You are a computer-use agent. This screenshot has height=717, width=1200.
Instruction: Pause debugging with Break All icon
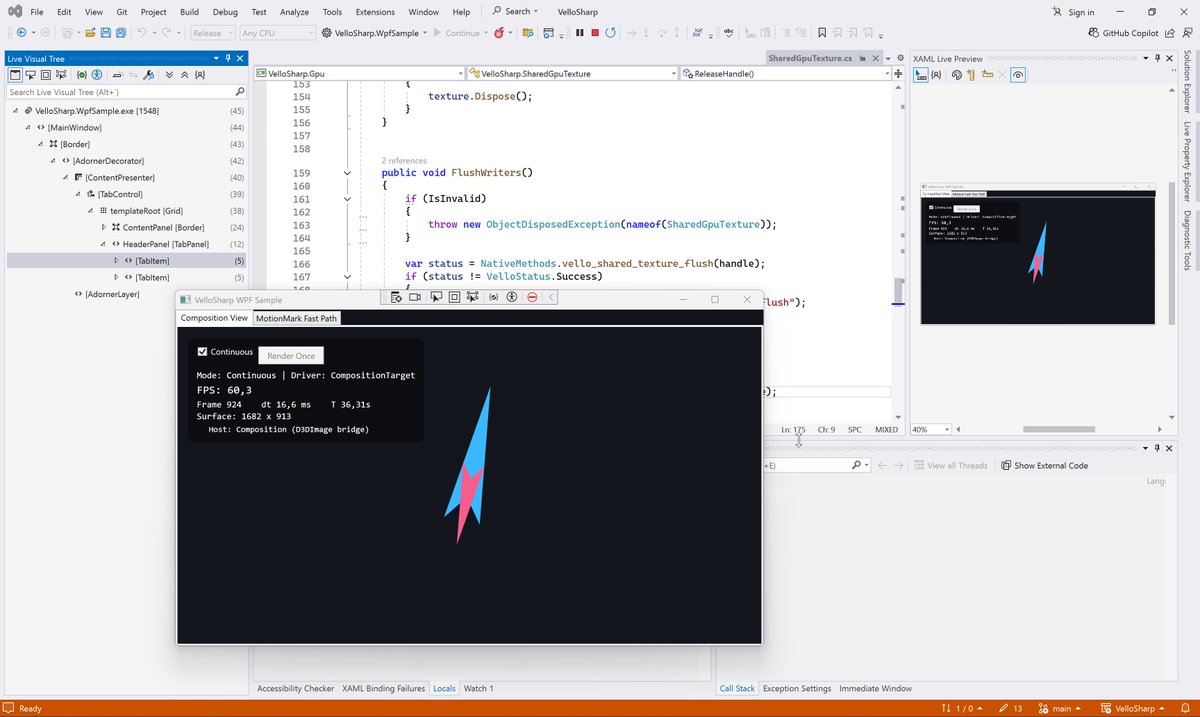[579, 33]
